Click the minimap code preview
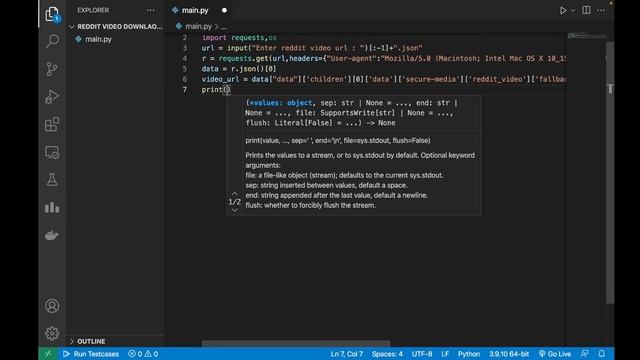 tap(587, 36)
